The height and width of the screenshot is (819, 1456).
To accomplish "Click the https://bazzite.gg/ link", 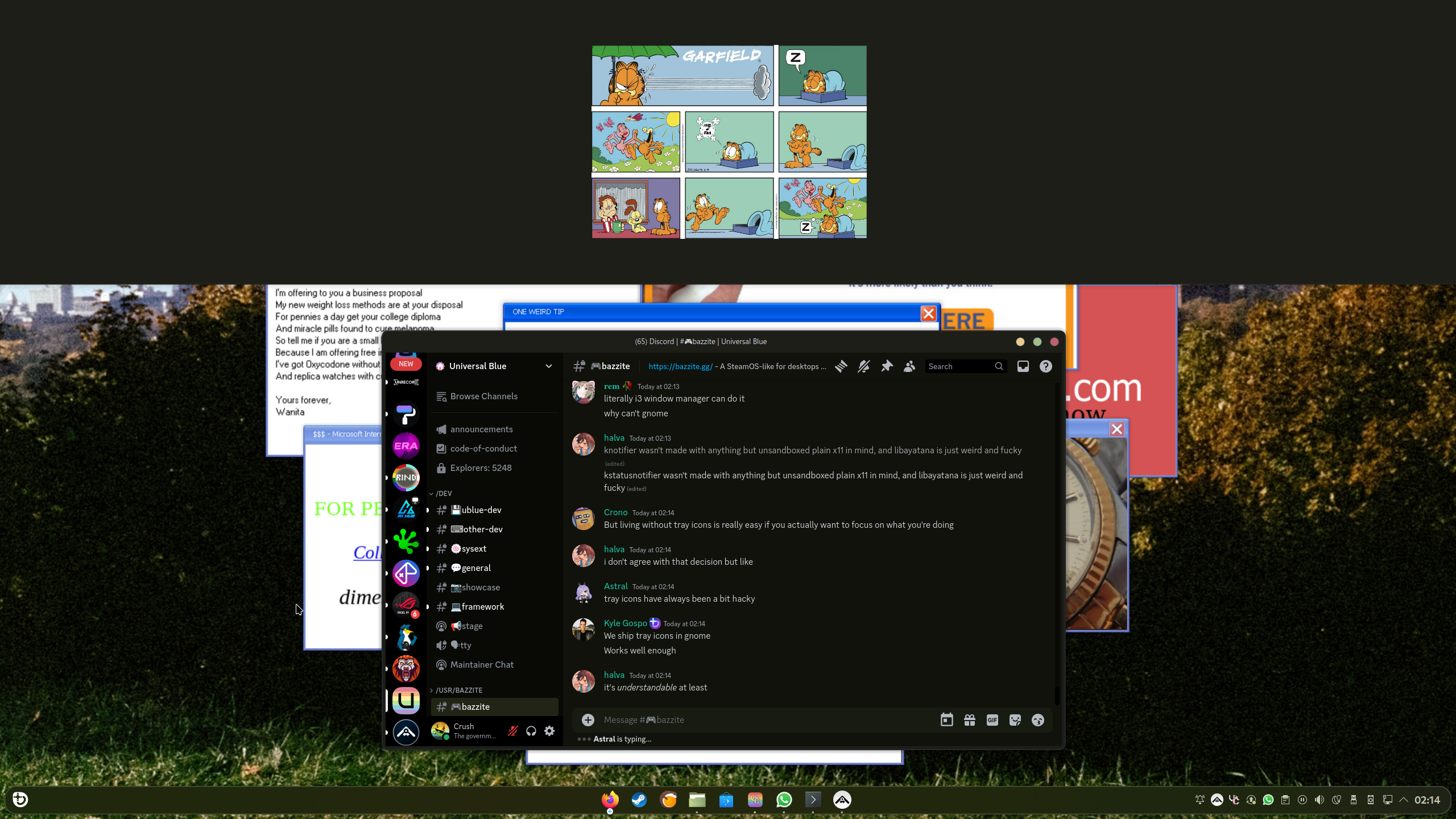I will click(680, 366).
